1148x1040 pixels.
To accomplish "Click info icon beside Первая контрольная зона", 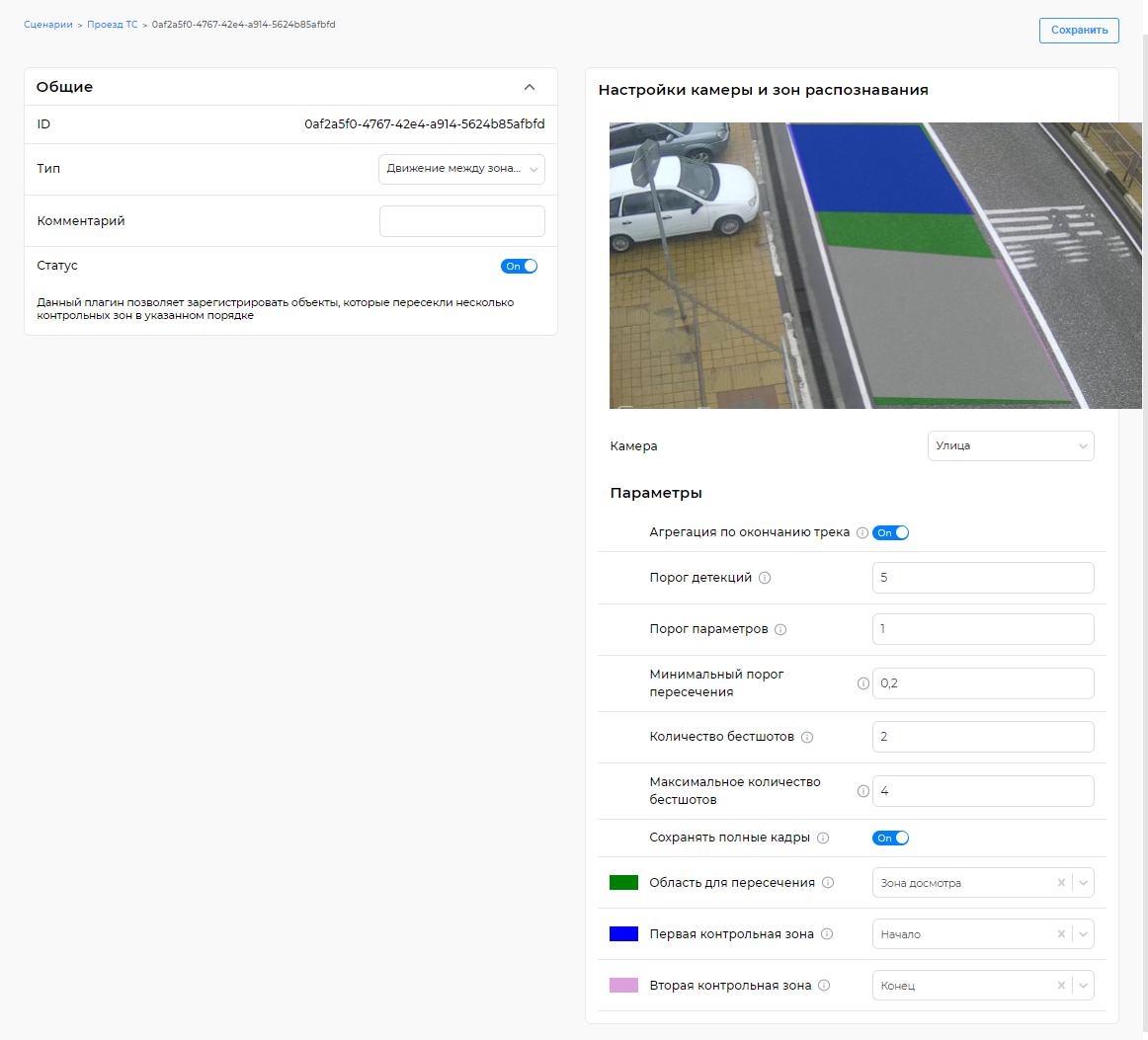I will (827, 934).
